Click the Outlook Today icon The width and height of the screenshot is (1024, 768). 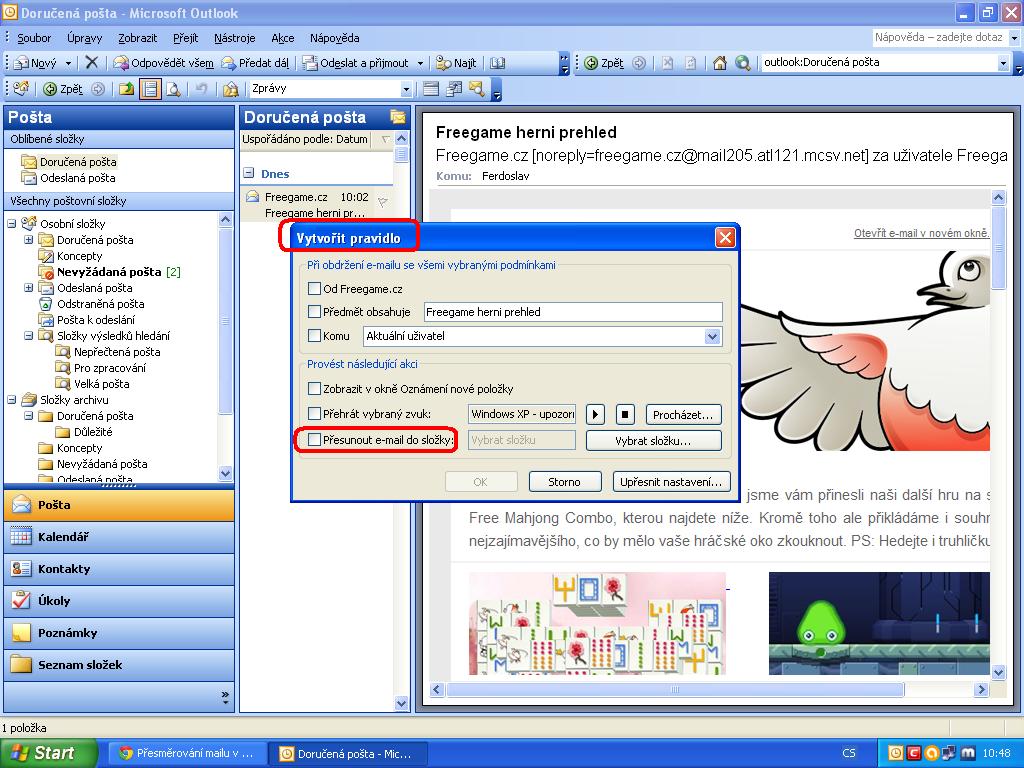coord(21,88)
